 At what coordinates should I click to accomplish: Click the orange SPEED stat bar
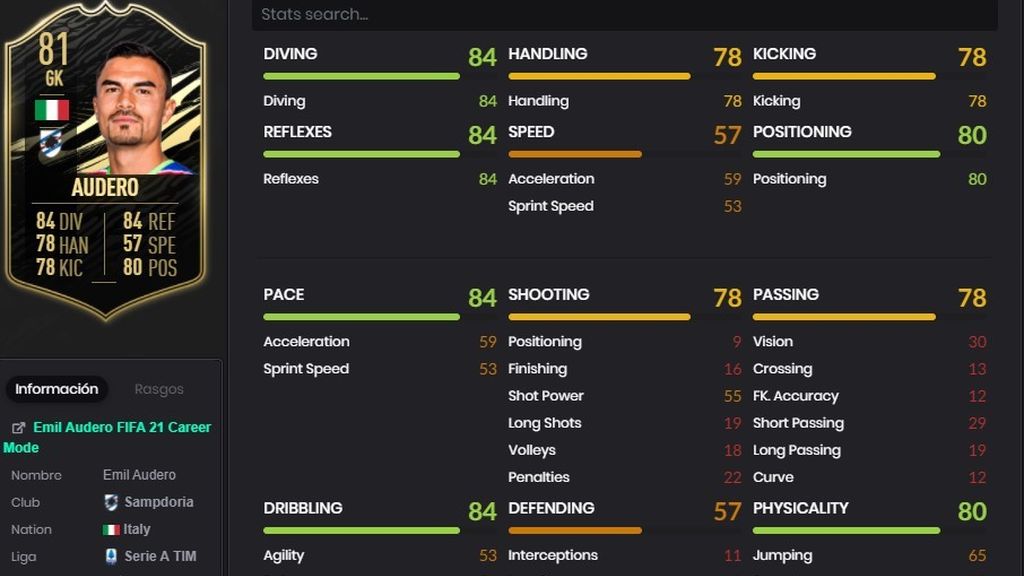coord(575,155)
